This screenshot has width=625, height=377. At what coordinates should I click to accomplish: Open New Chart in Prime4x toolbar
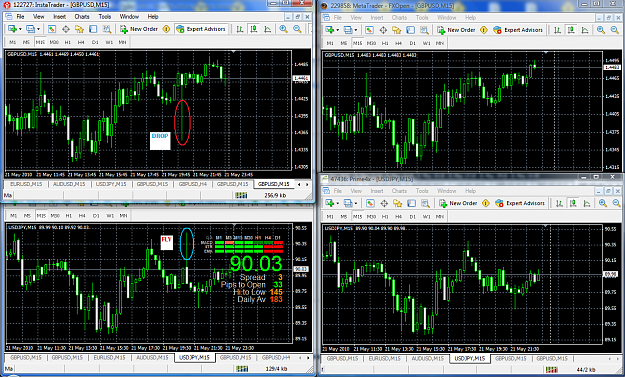click(x=330, y=203)
